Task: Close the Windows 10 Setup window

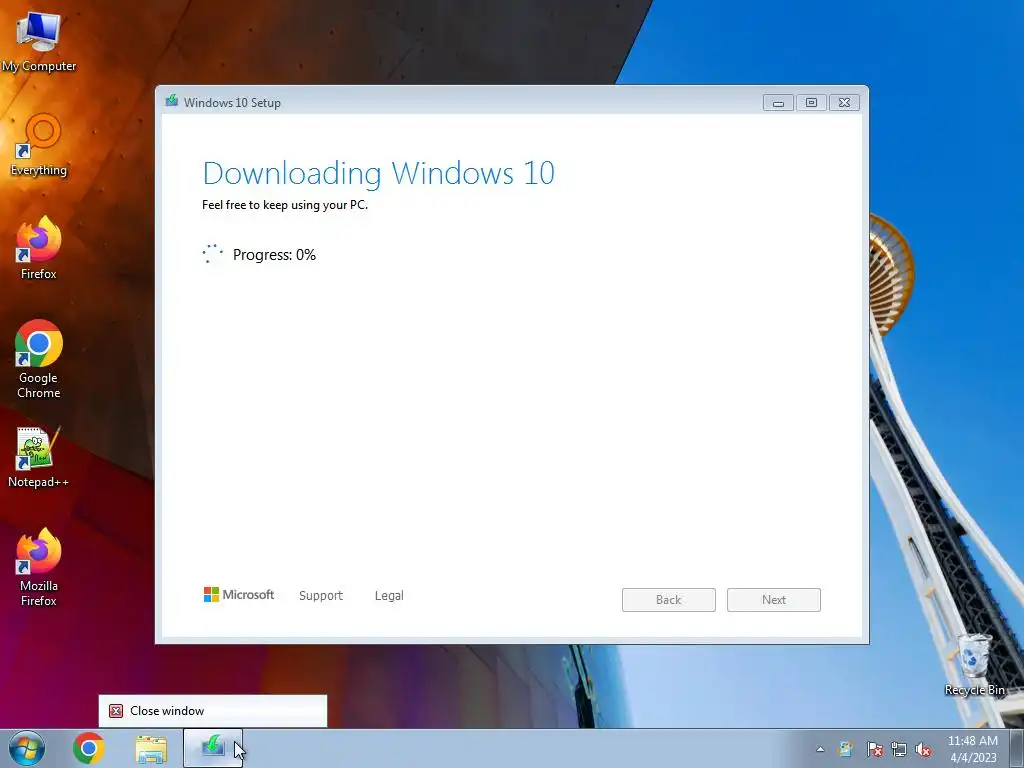Action: [844, 103]
